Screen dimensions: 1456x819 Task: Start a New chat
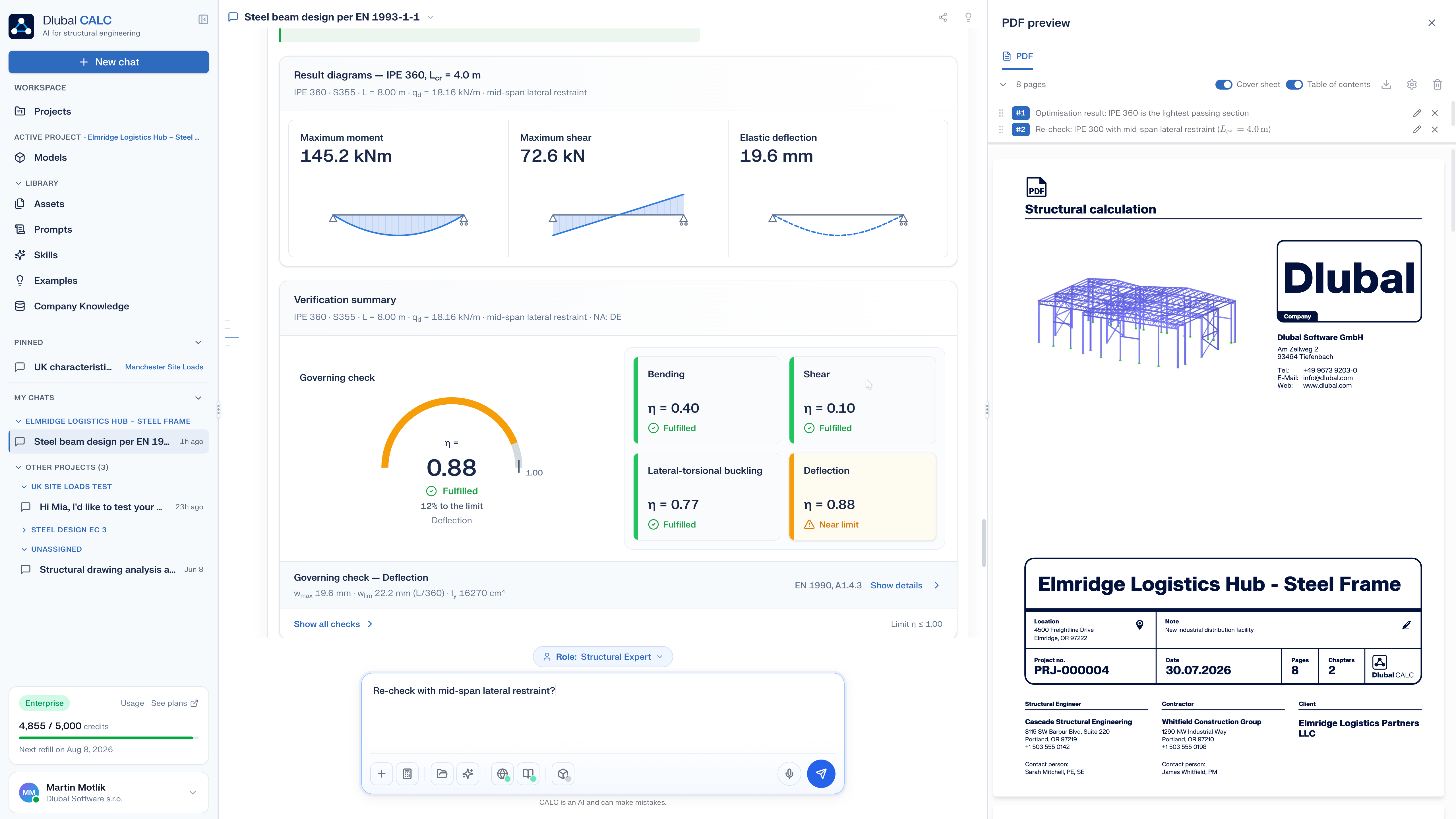(109, 62)
